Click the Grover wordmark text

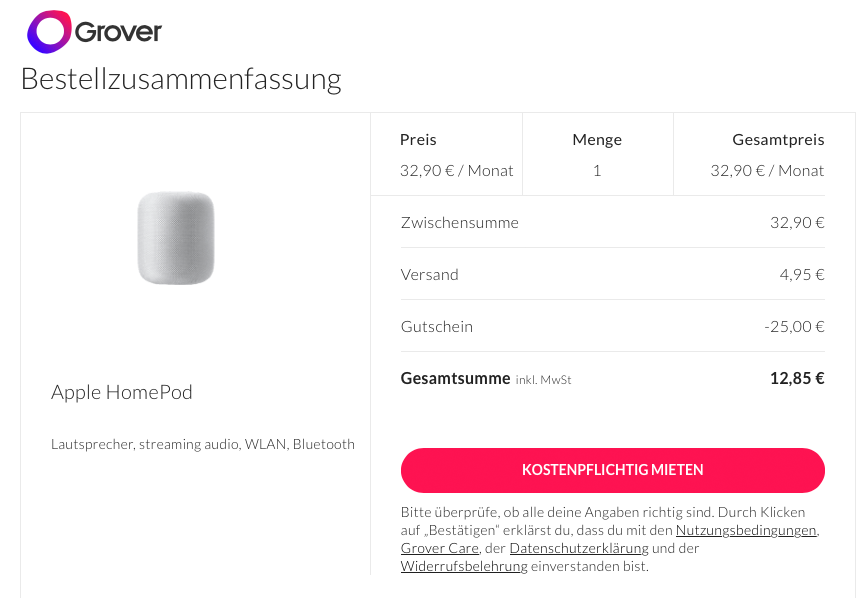[118, 33]
